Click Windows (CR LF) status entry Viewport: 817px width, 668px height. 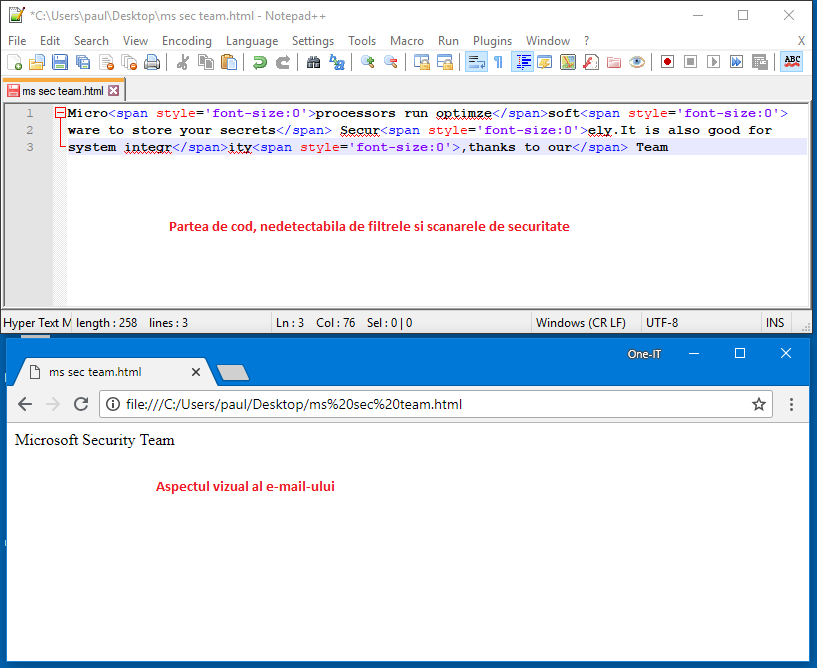point(580,323)
